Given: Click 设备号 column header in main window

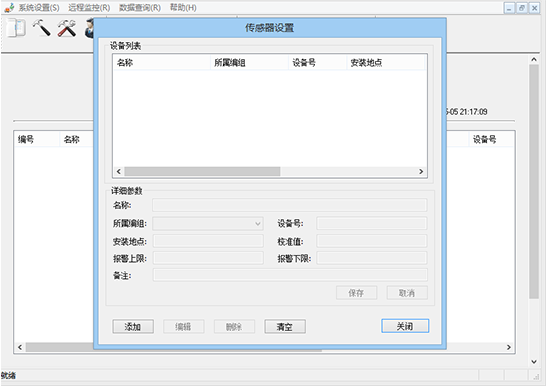Looking at the screenshot, I should click(491, 140).
